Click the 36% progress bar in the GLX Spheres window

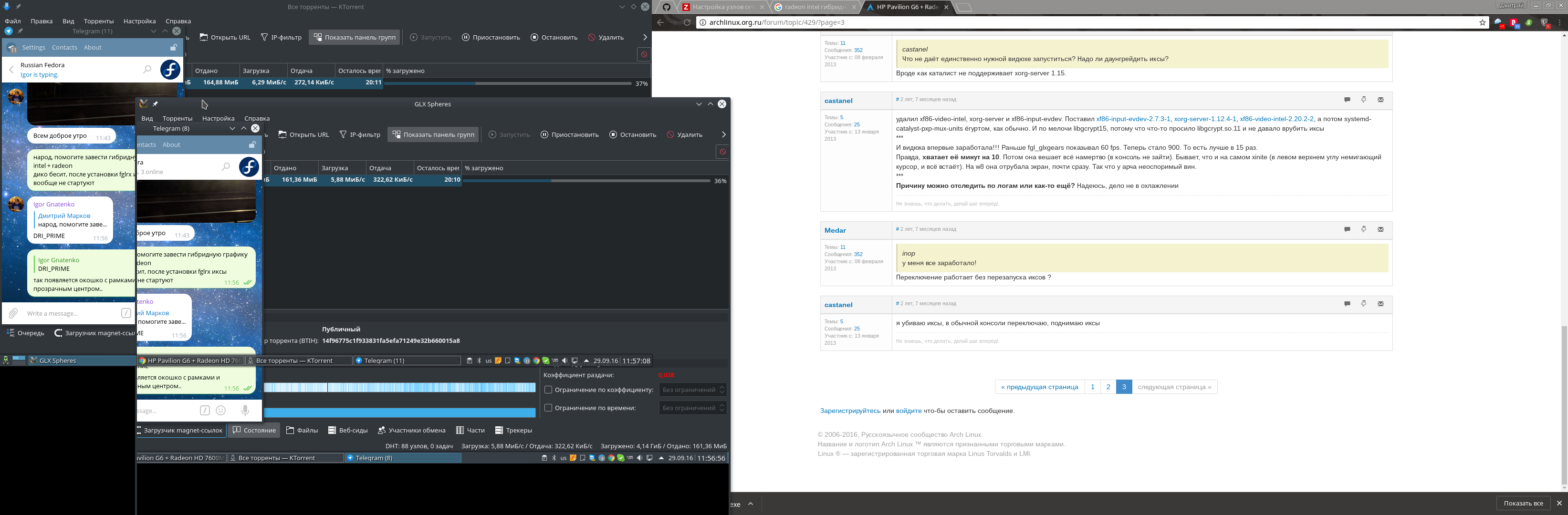click(586, 181)
